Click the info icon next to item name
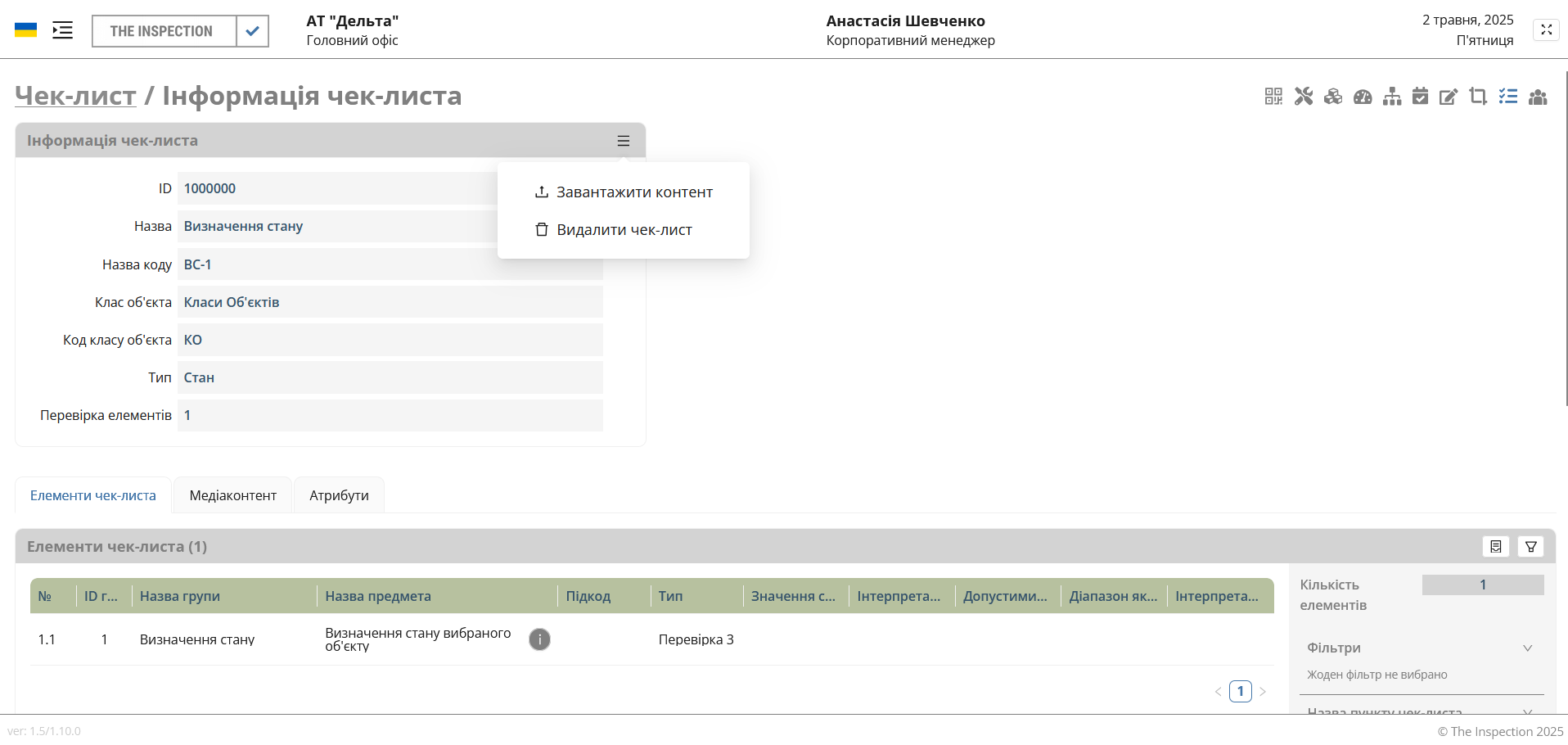The image size is (1568, 745). (539, 639)
